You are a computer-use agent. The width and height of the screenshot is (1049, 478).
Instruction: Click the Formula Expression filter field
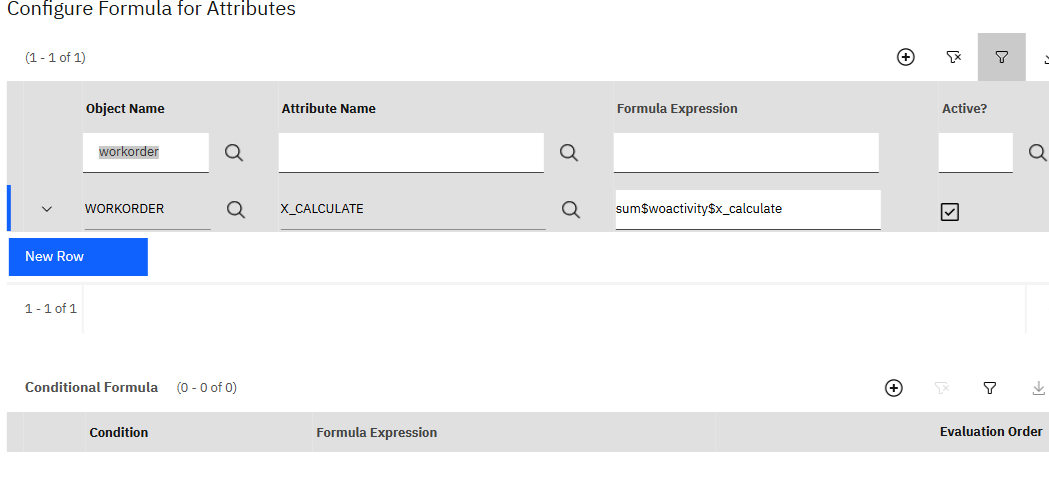745,152
